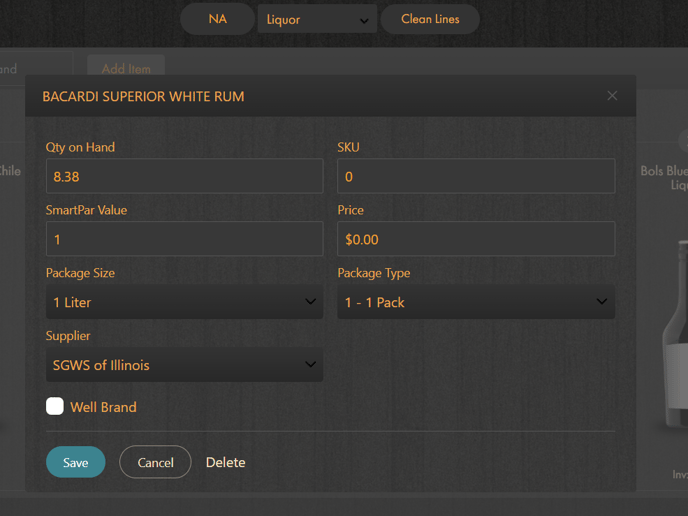Click the bottle thumbnail behind the dialog

coord(675,333)
